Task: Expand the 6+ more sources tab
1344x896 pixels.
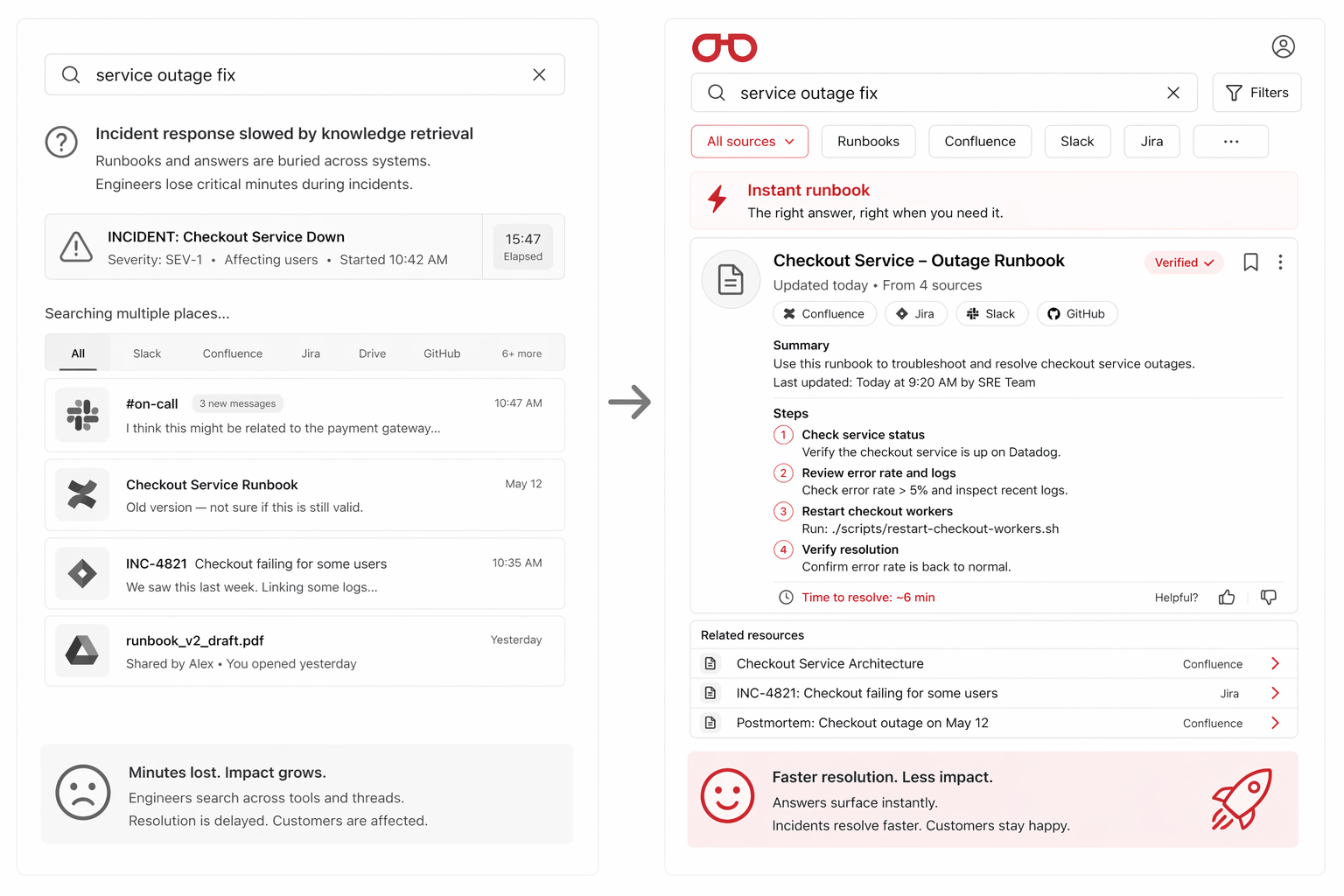Action: point(521,353)
